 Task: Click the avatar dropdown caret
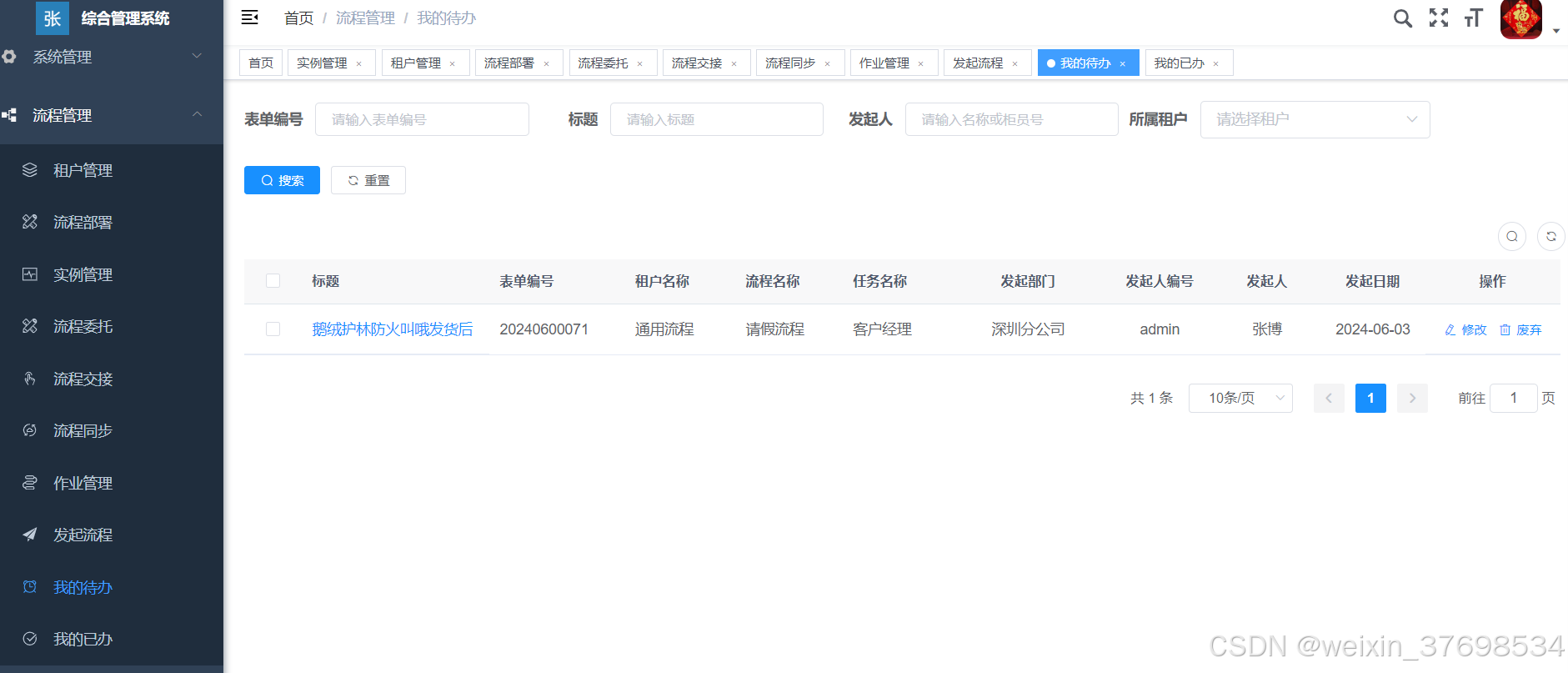(1556, 31)
